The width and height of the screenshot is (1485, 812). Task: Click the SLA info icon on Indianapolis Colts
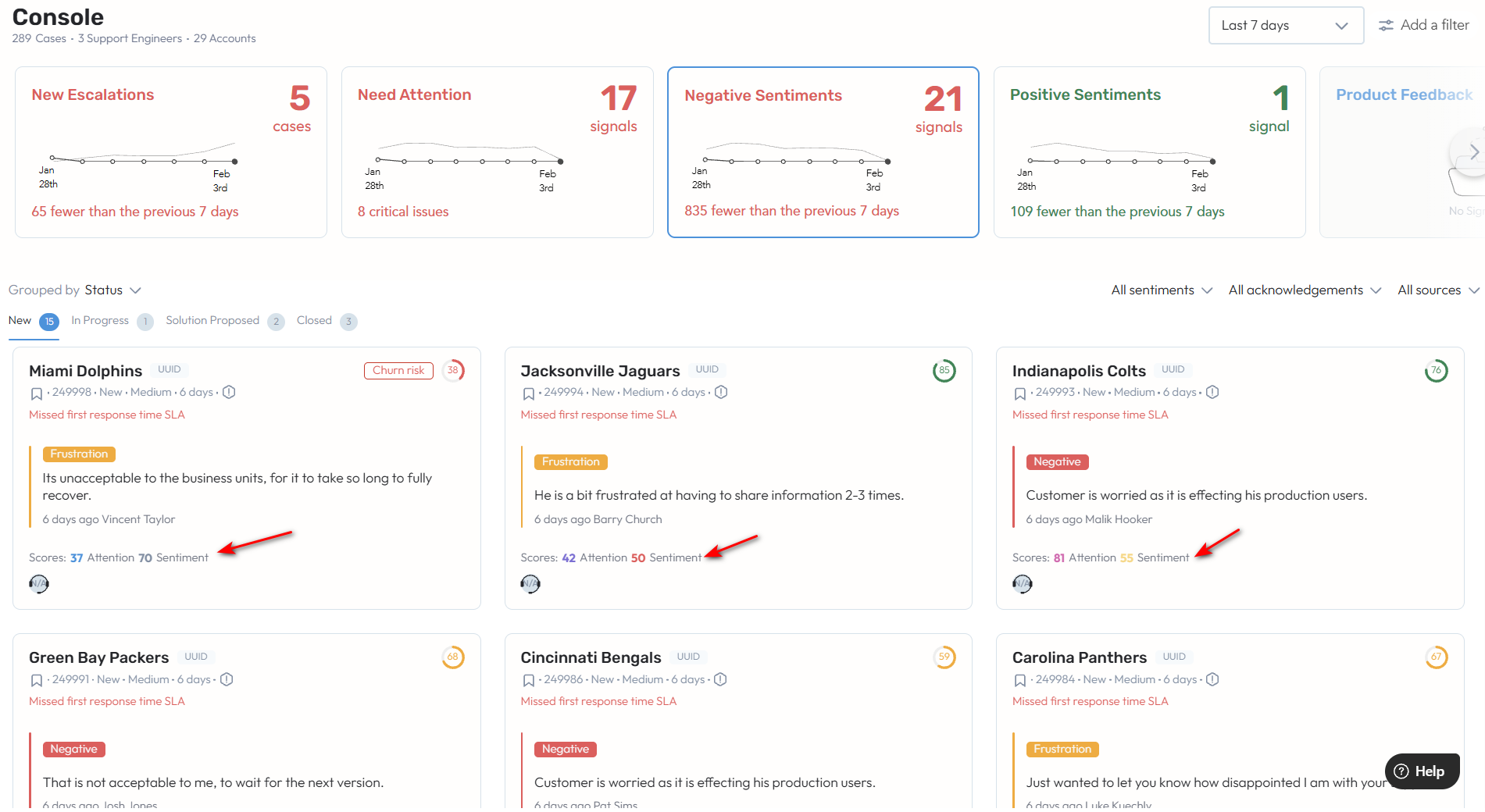(1212, 392)
